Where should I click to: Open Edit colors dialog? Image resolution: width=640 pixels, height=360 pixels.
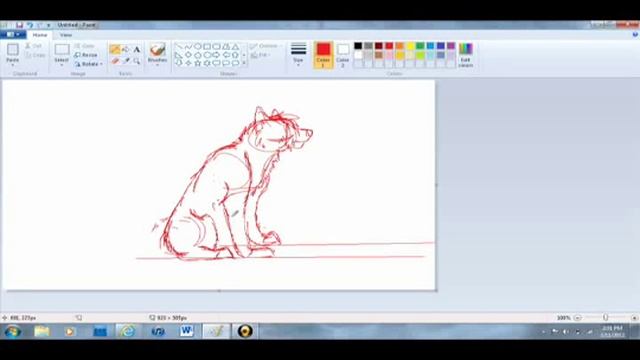[466, 55]
